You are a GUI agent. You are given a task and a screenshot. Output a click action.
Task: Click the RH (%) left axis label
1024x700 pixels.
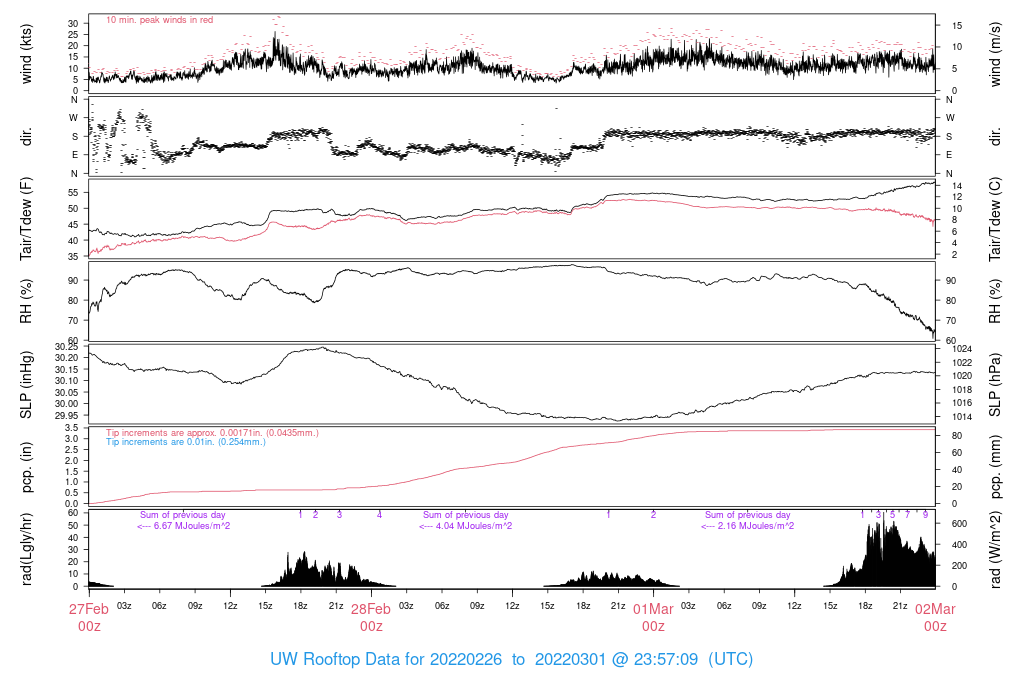pos(26,301)
